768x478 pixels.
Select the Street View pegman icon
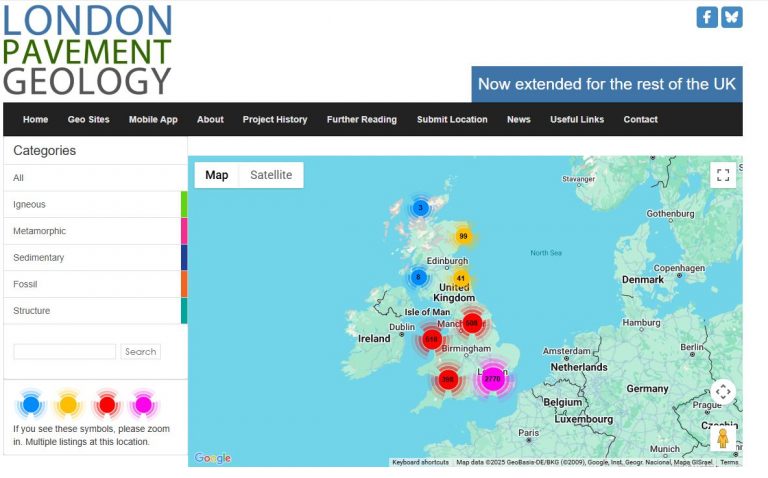point(723,438)
